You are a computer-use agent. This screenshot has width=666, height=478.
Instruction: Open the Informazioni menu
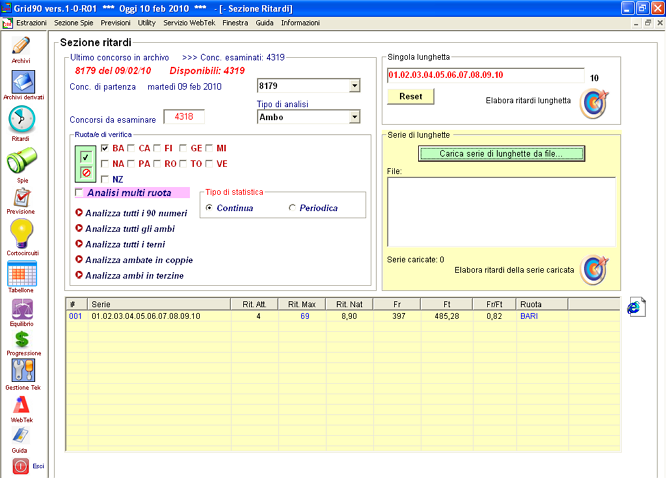[301, 23]
